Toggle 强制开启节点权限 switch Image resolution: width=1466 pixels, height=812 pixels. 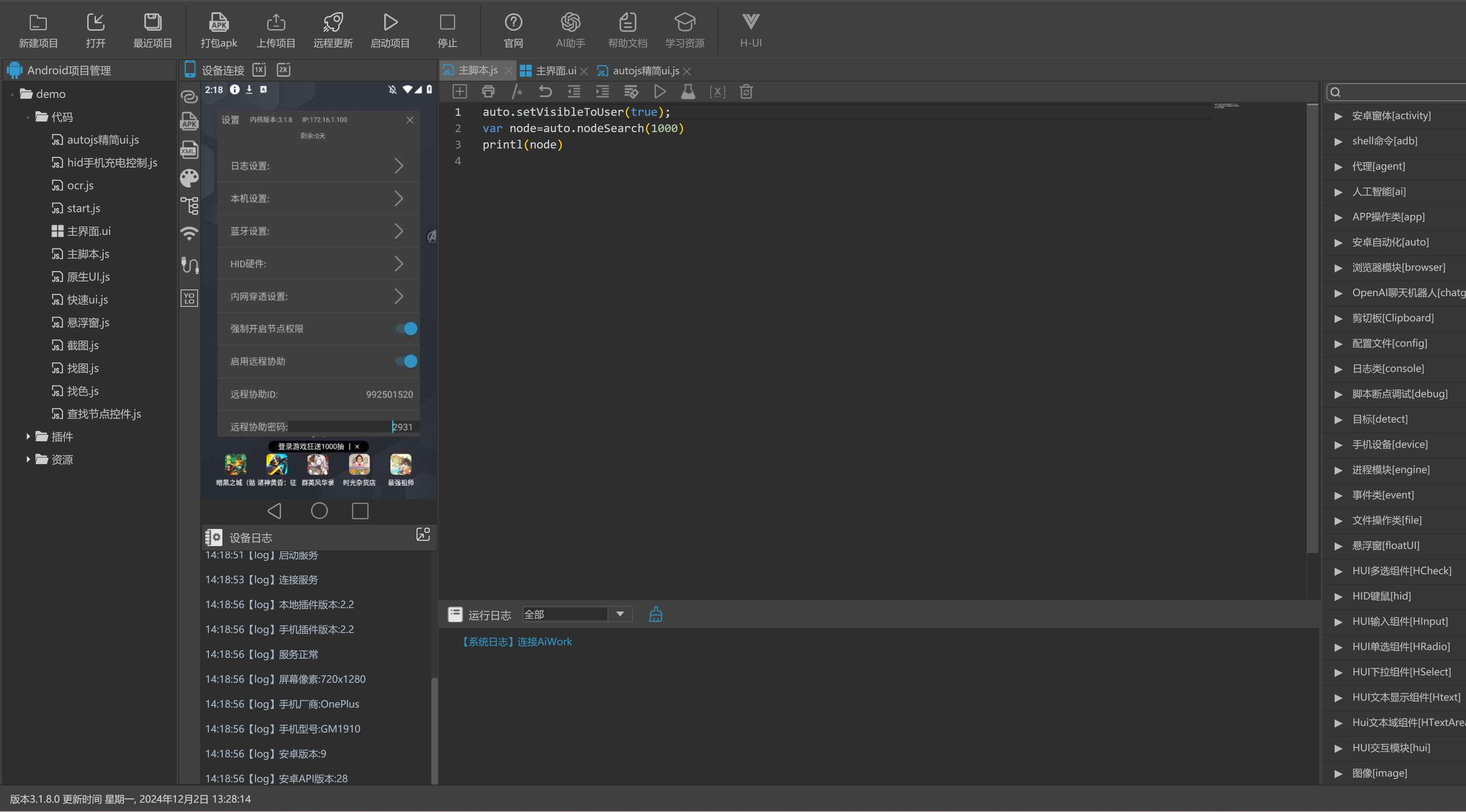pyautogui.click(x=407, y=329)
